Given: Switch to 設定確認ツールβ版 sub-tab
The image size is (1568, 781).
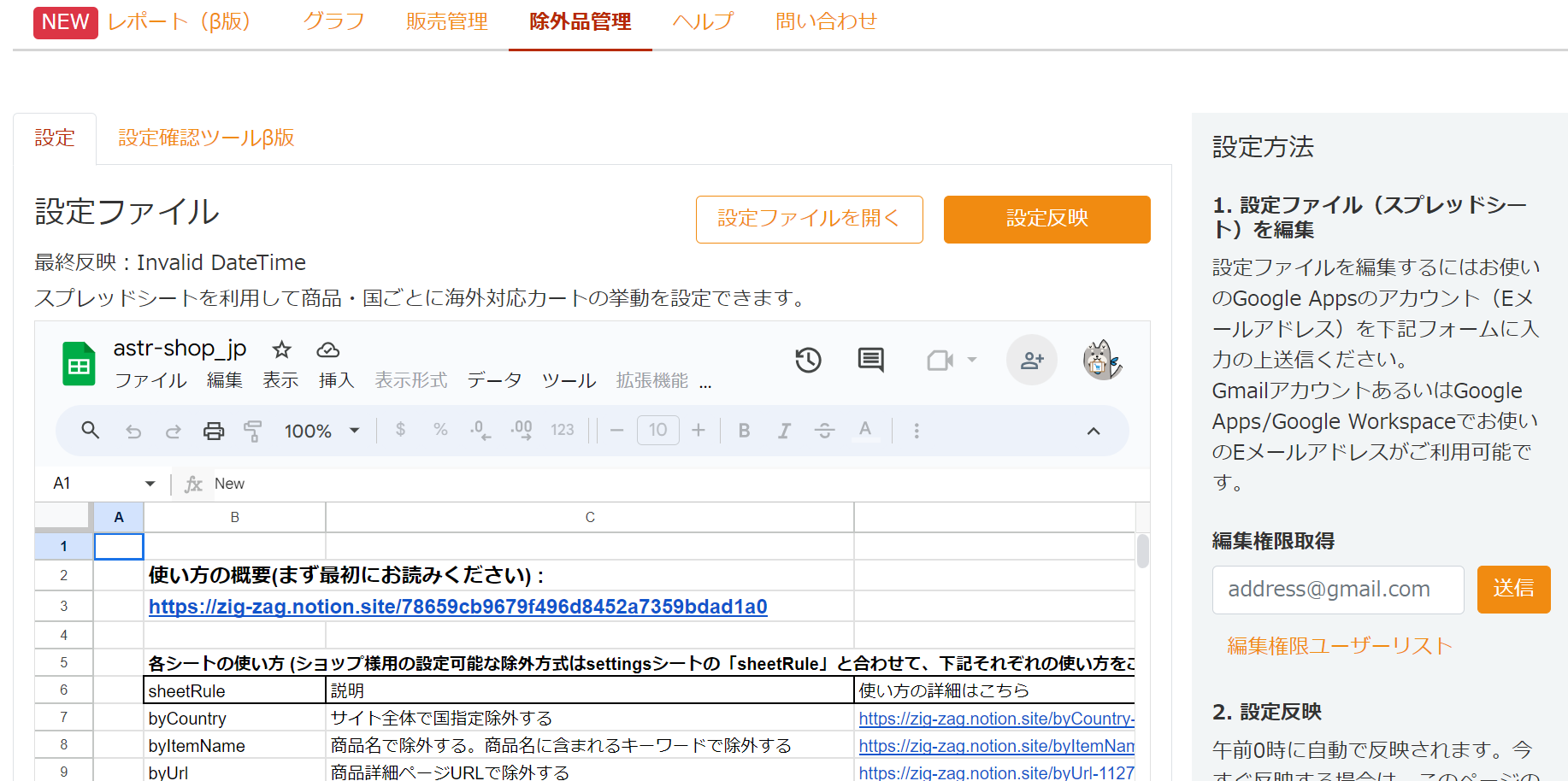Looking at the screenshot, I should [206, 138].
